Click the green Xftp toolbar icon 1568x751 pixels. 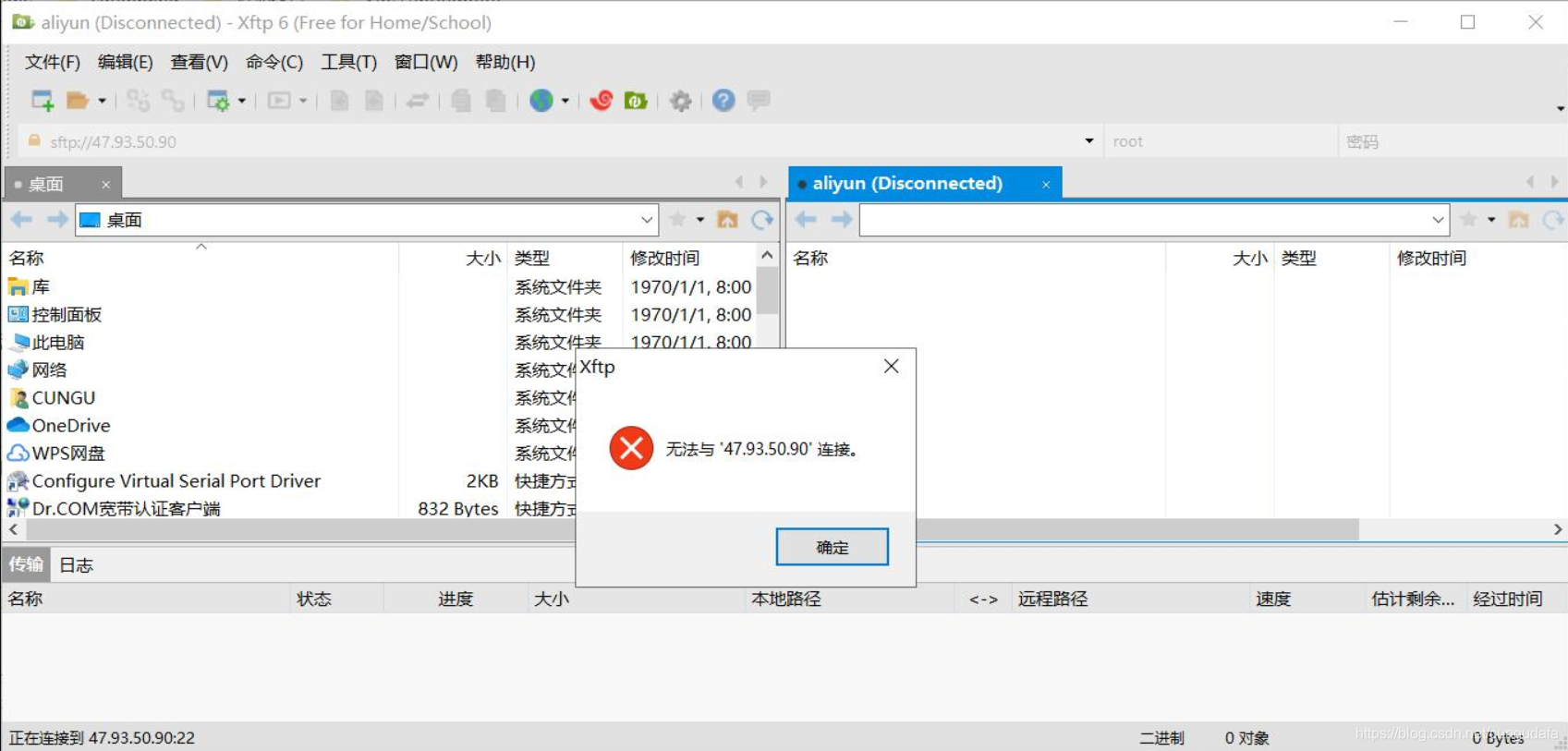[636, 101]
